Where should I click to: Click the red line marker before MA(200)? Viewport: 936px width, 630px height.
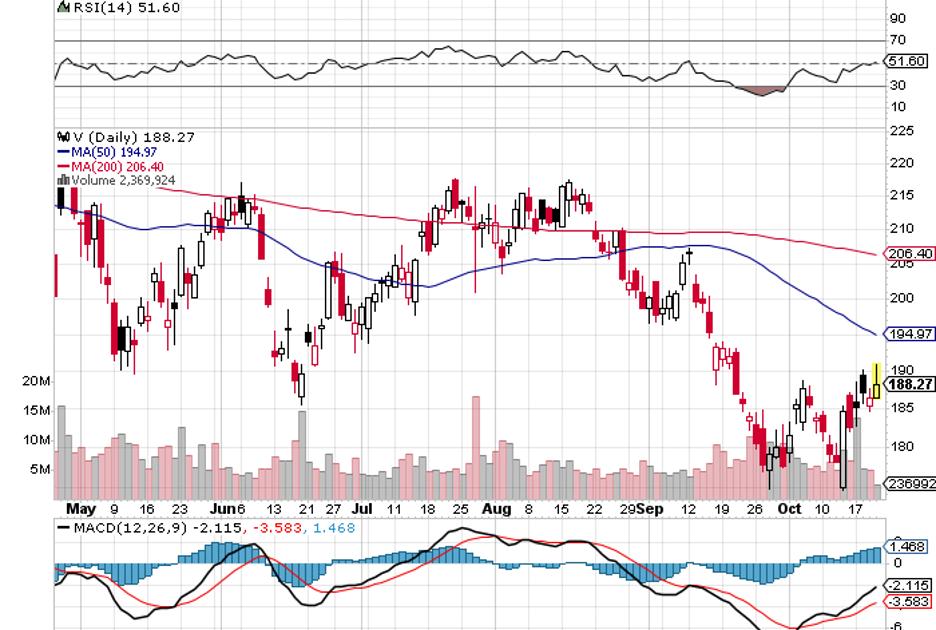64,167
